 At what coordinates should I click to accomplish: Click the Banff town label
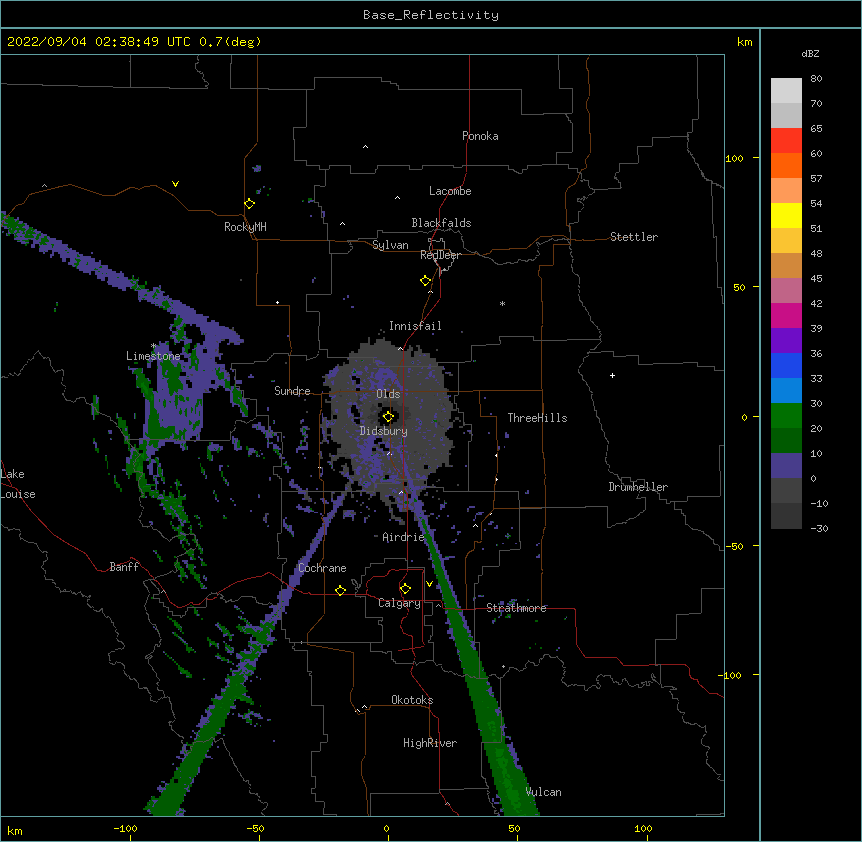pyautogui.click(x=124, y=567)
